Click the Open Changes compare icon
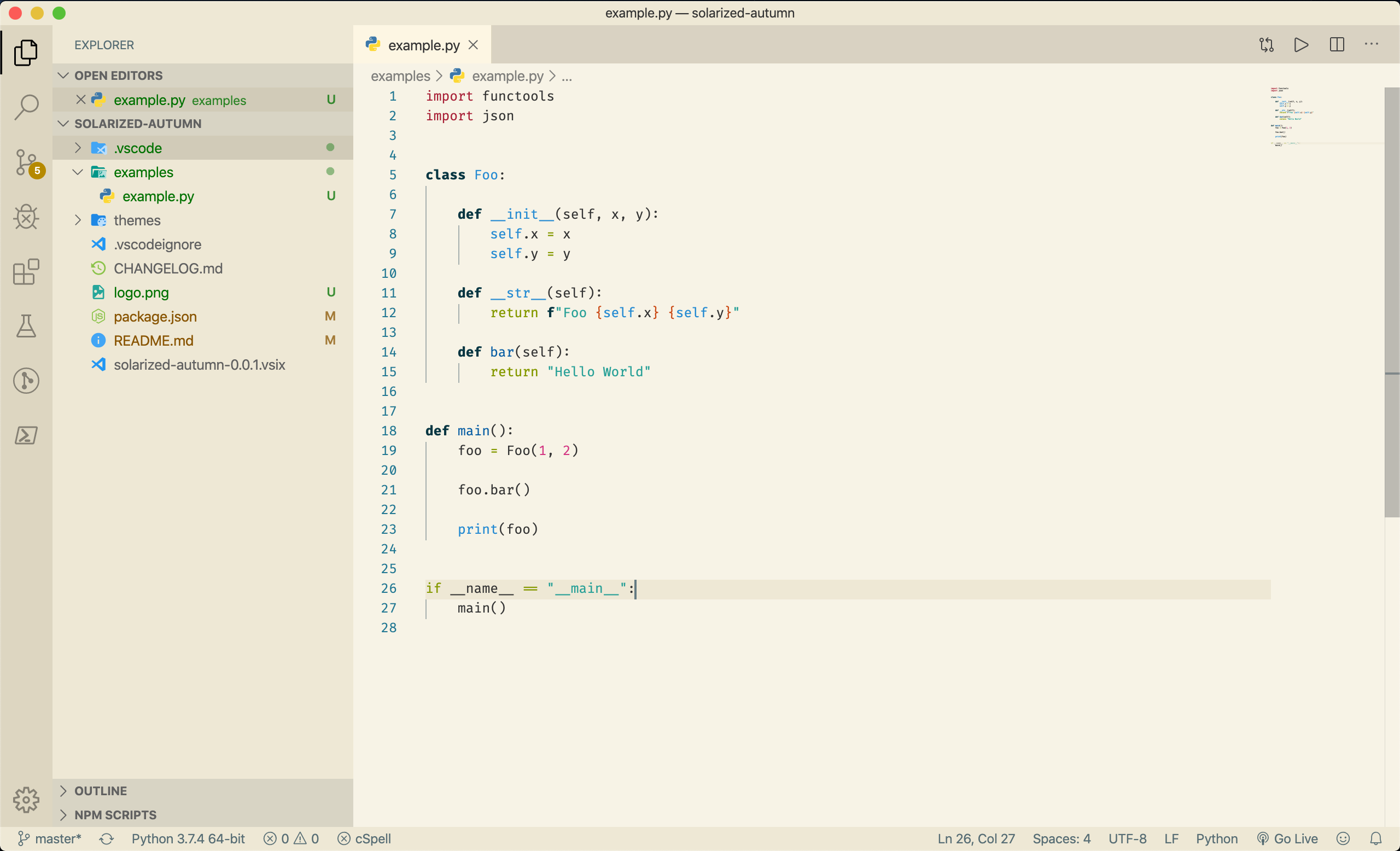1400x851 pixels. click(x=1266, y=44)
